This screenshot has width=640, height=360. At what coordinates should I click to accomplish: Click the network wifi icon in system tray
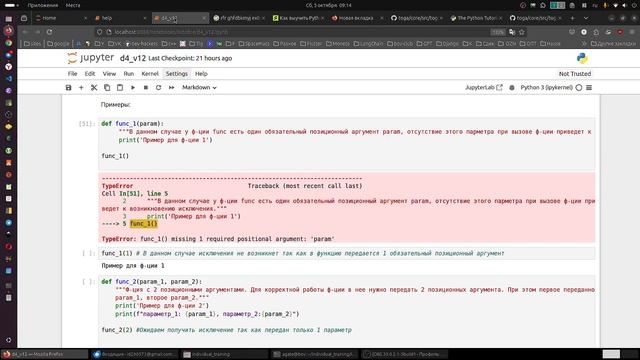615,5
